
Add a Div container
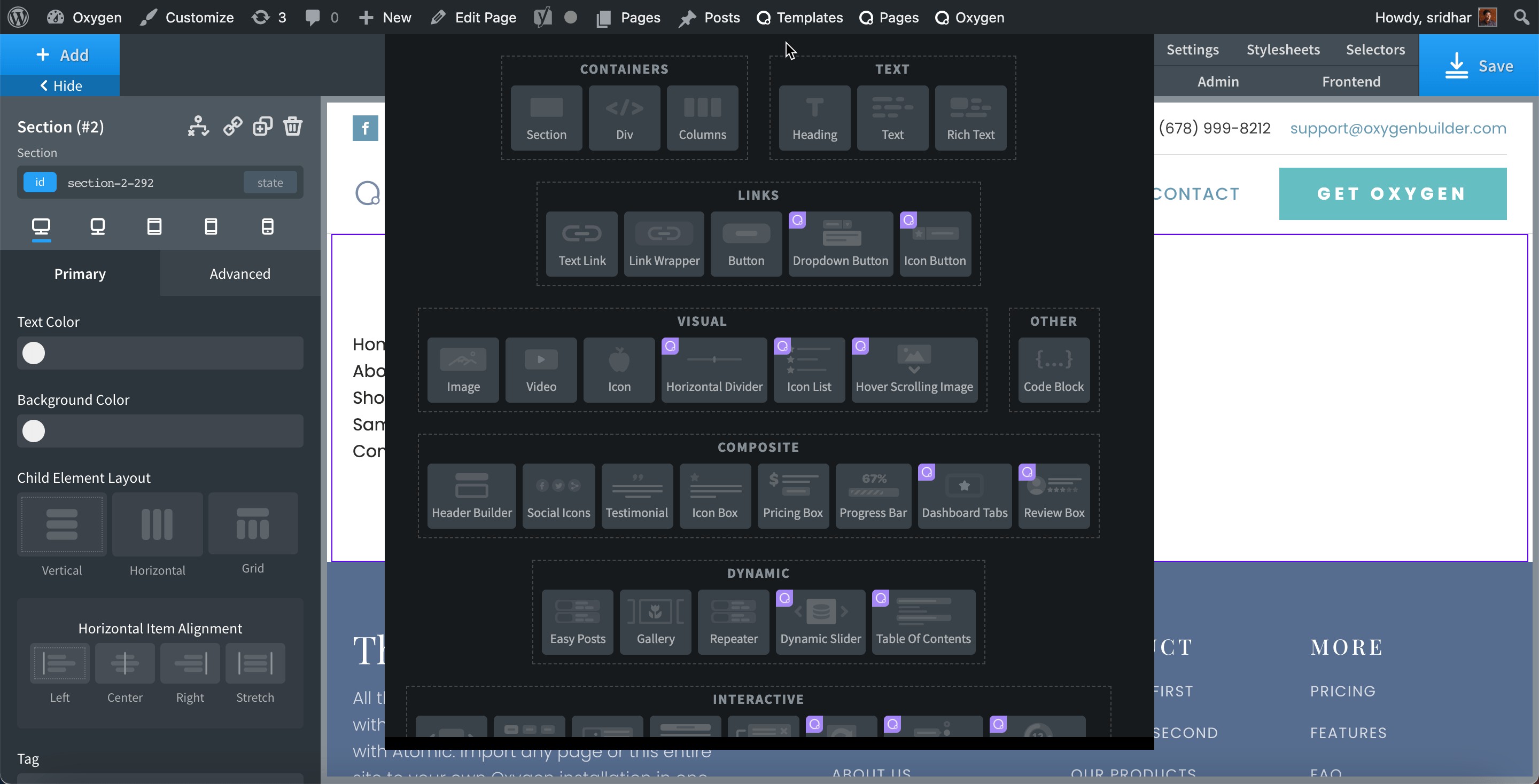(x=624, y=117)
